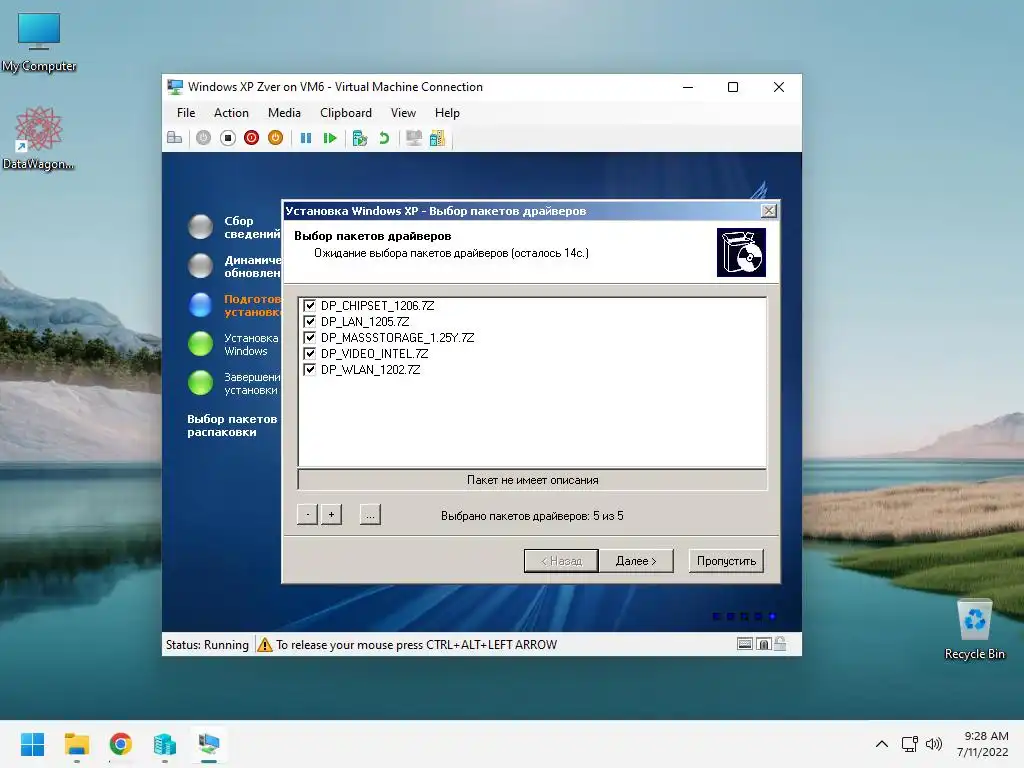Click the Share resources toolbar icon

(x=437, y=138)
